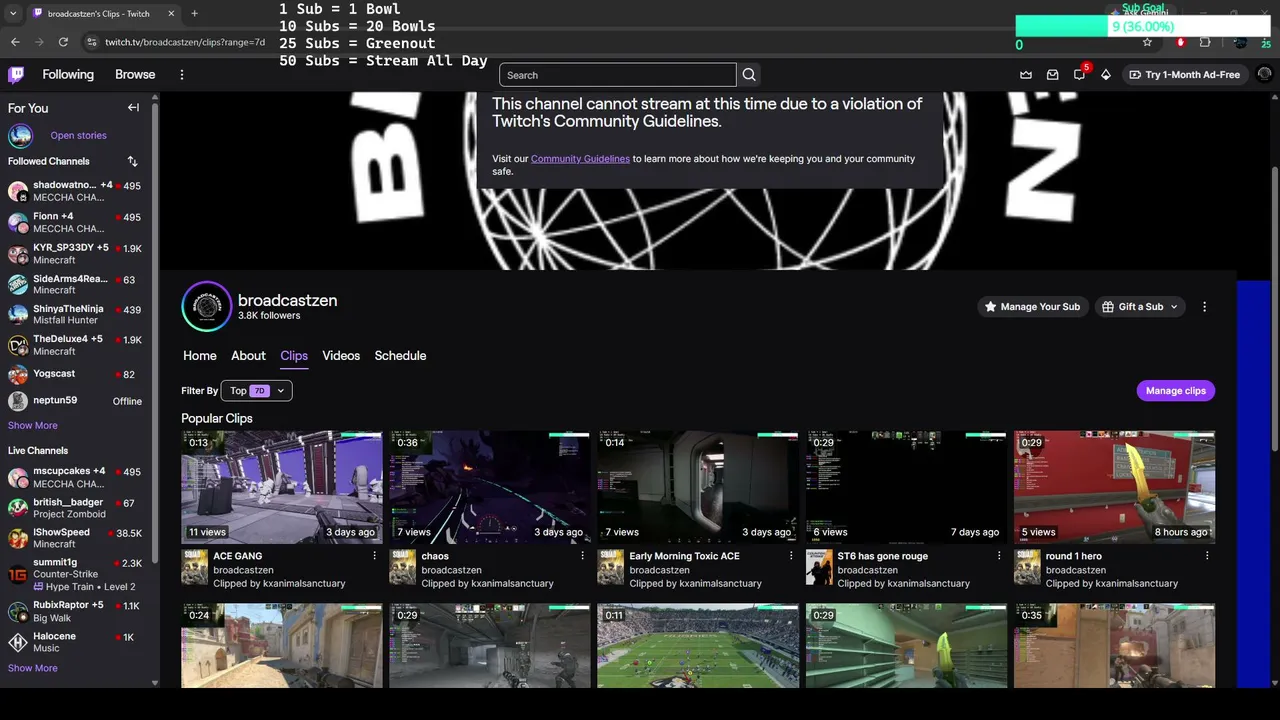Open the Twitch inbox icon

pos(1053,75)
